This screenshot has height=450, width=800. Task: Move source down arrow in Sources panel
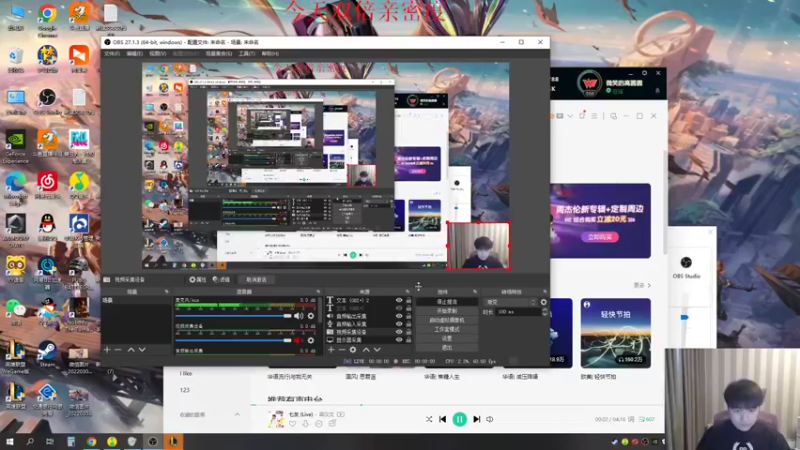377,349
